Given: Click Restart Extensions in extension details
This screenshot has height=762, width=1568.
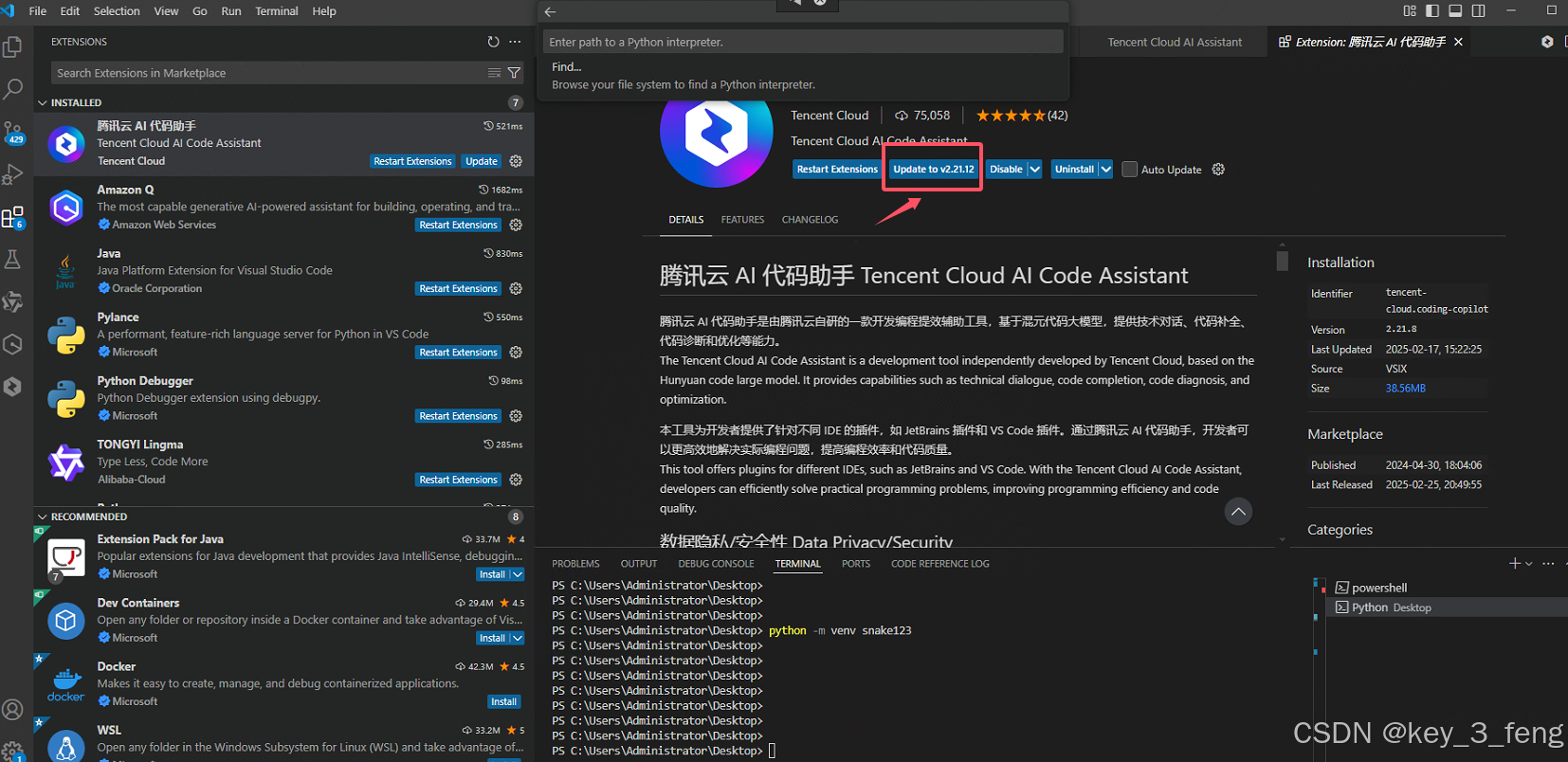Looking at the screenshot, I should click(x=837, y=169).
